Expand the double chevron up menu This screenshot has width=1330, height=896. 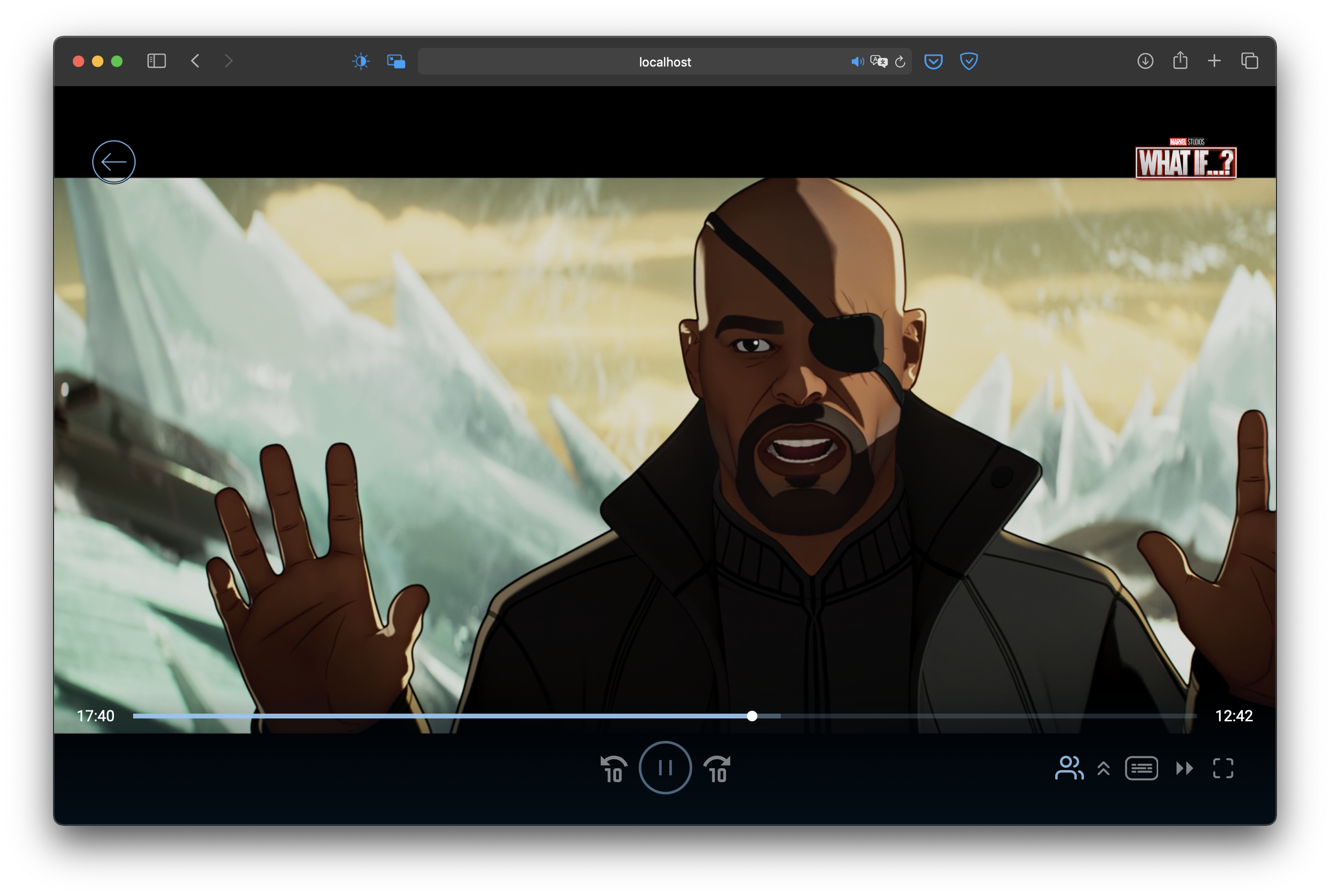tap(1104, 769)
